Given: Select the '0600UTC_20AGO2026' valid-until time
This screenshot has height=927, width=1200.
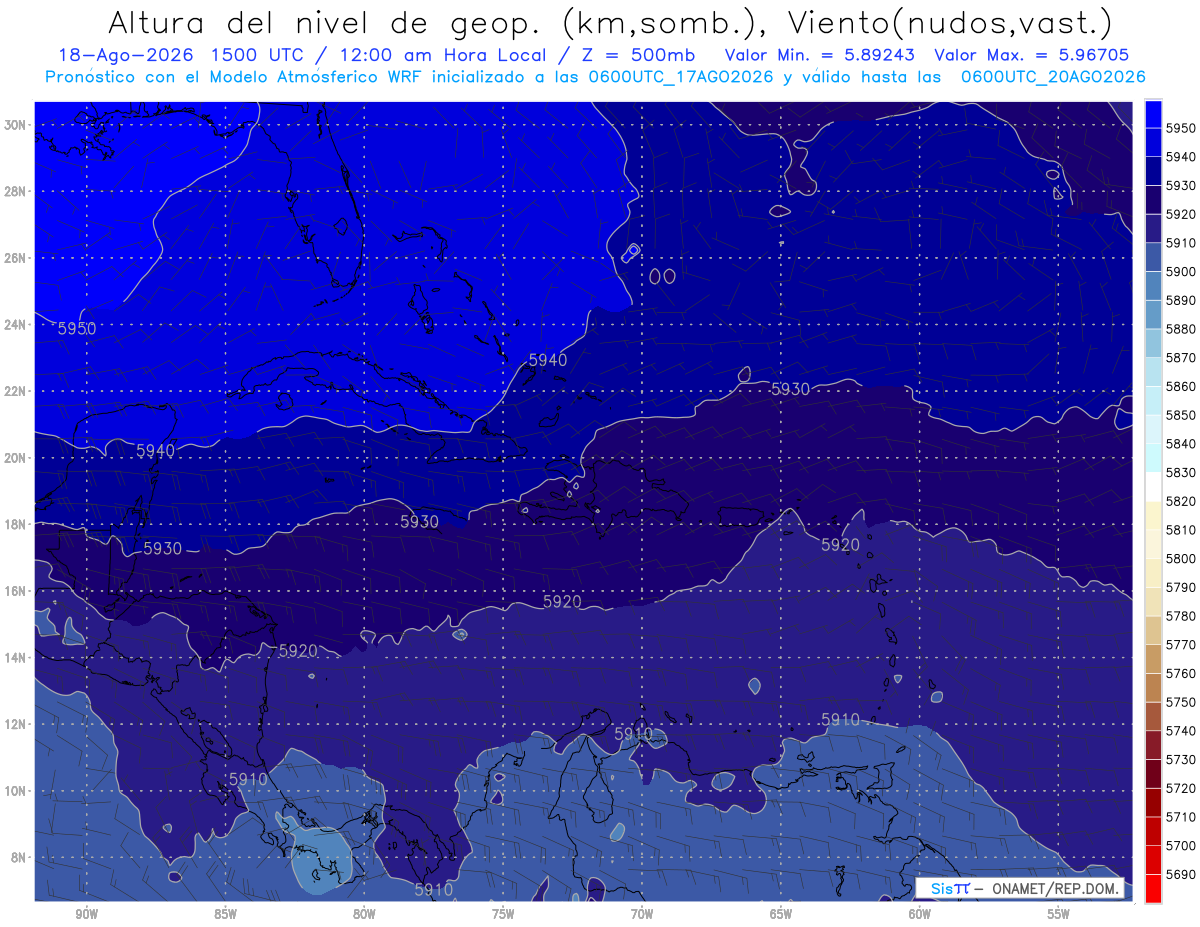Looking at the screenshot, I should [1053, 77].
